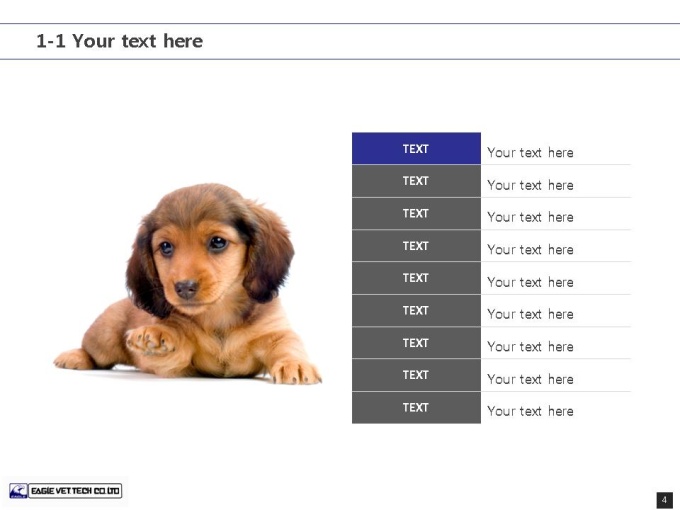Click 'Your text here' in the third row
The image size is (680, 510).
point(530,217)
